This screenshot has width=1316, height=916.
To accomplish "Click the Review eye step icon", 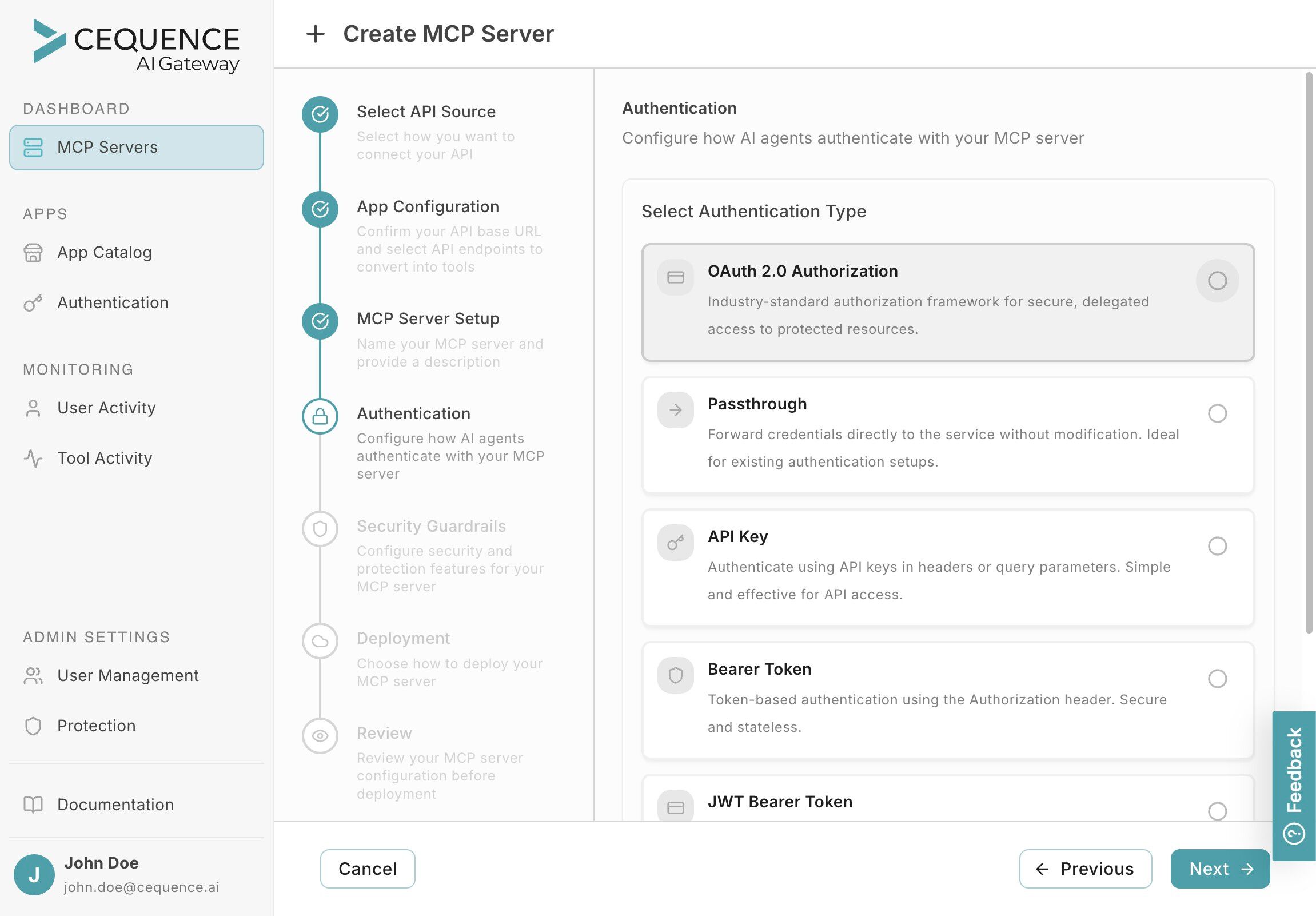I will tap(320, 735).
